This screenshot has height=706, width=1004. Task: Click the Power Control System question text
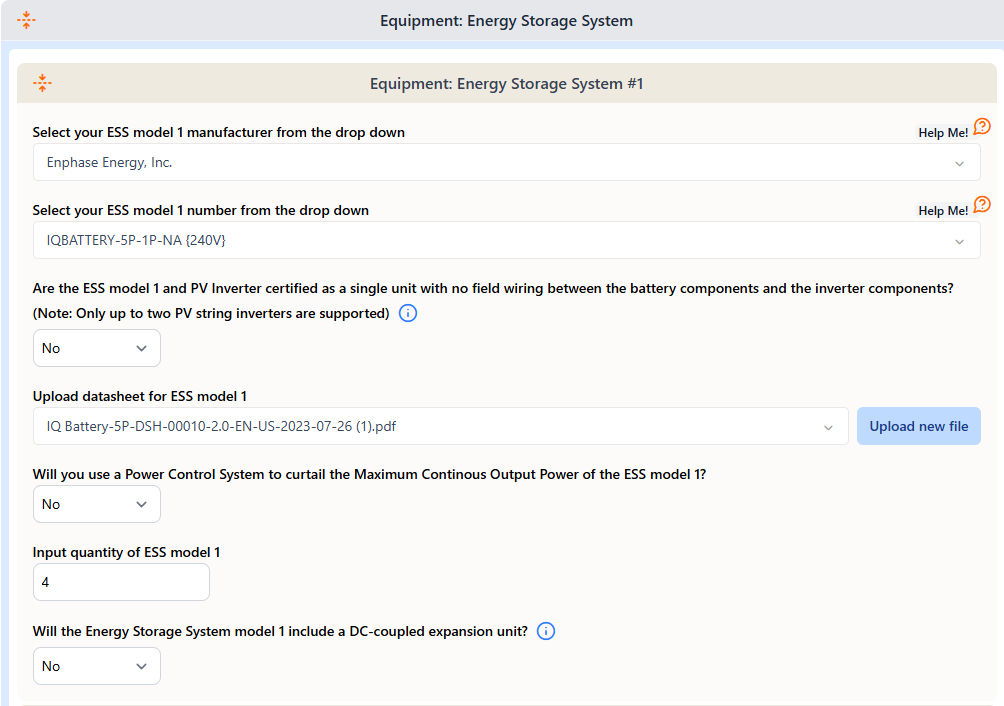(369, 474)
